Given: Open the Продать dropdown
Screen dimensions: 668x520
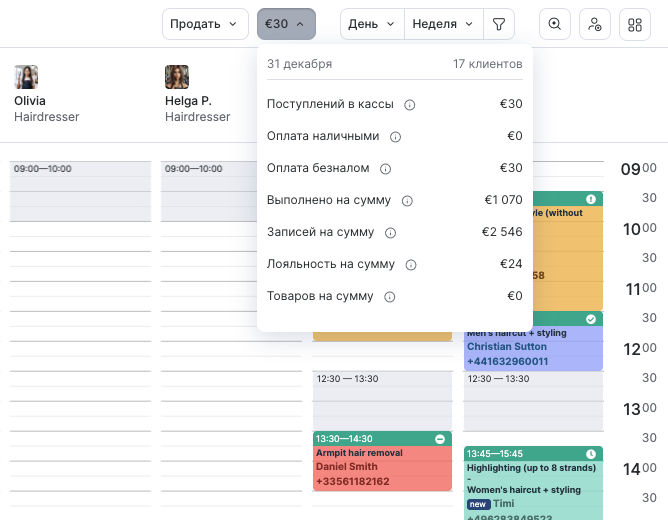Looking at the screenshot, I should click(205, 24).
